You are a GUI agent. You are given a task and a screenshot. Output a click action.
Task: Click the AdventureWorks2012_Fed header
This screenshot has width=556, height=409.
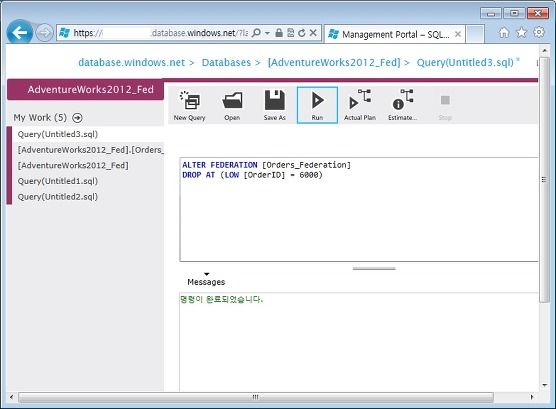(x=85, y=89)
